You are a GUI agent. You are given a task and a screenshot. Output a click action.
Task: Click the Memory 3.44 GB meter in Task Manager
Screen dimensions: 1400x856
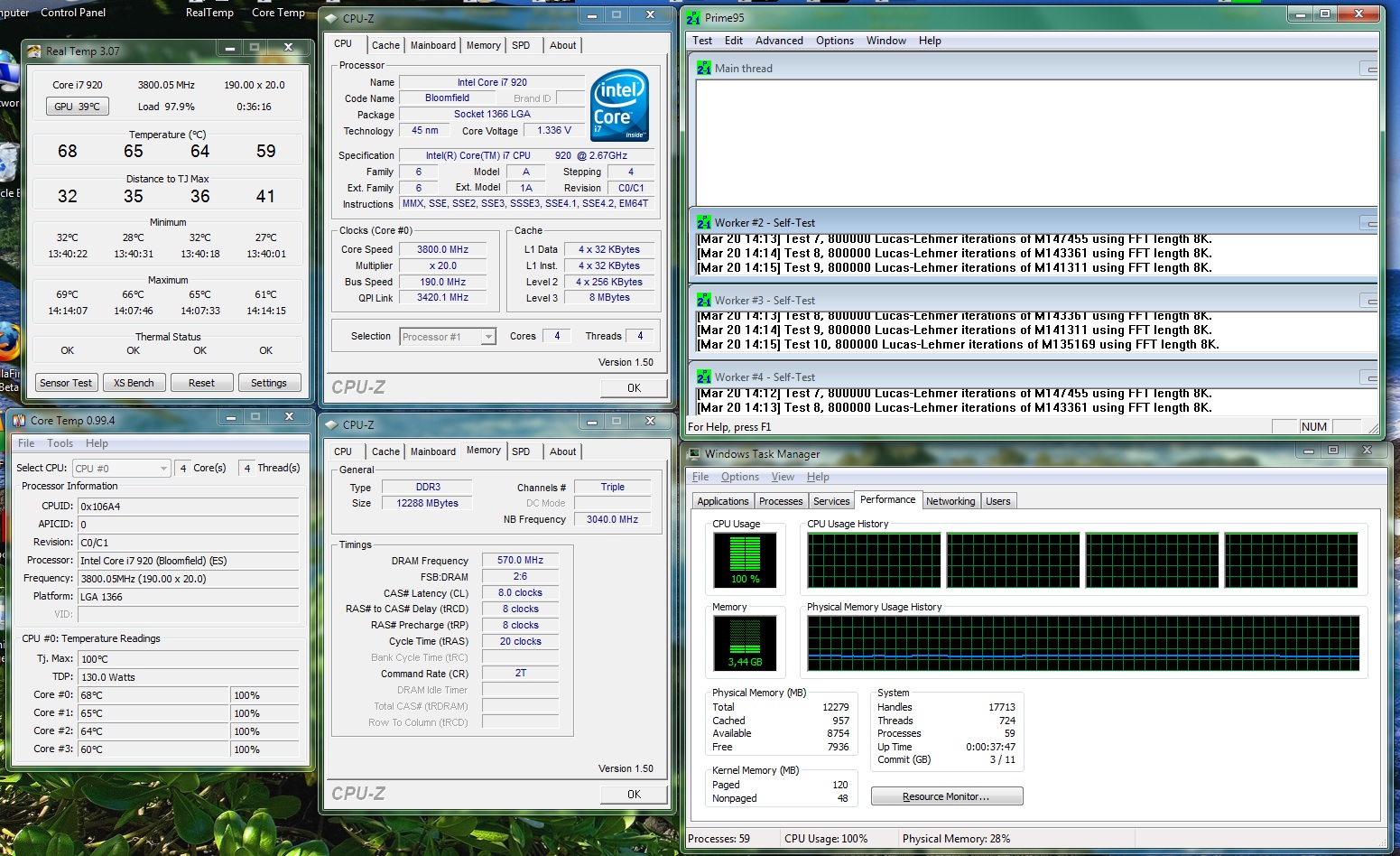click(x=745, y=643)
